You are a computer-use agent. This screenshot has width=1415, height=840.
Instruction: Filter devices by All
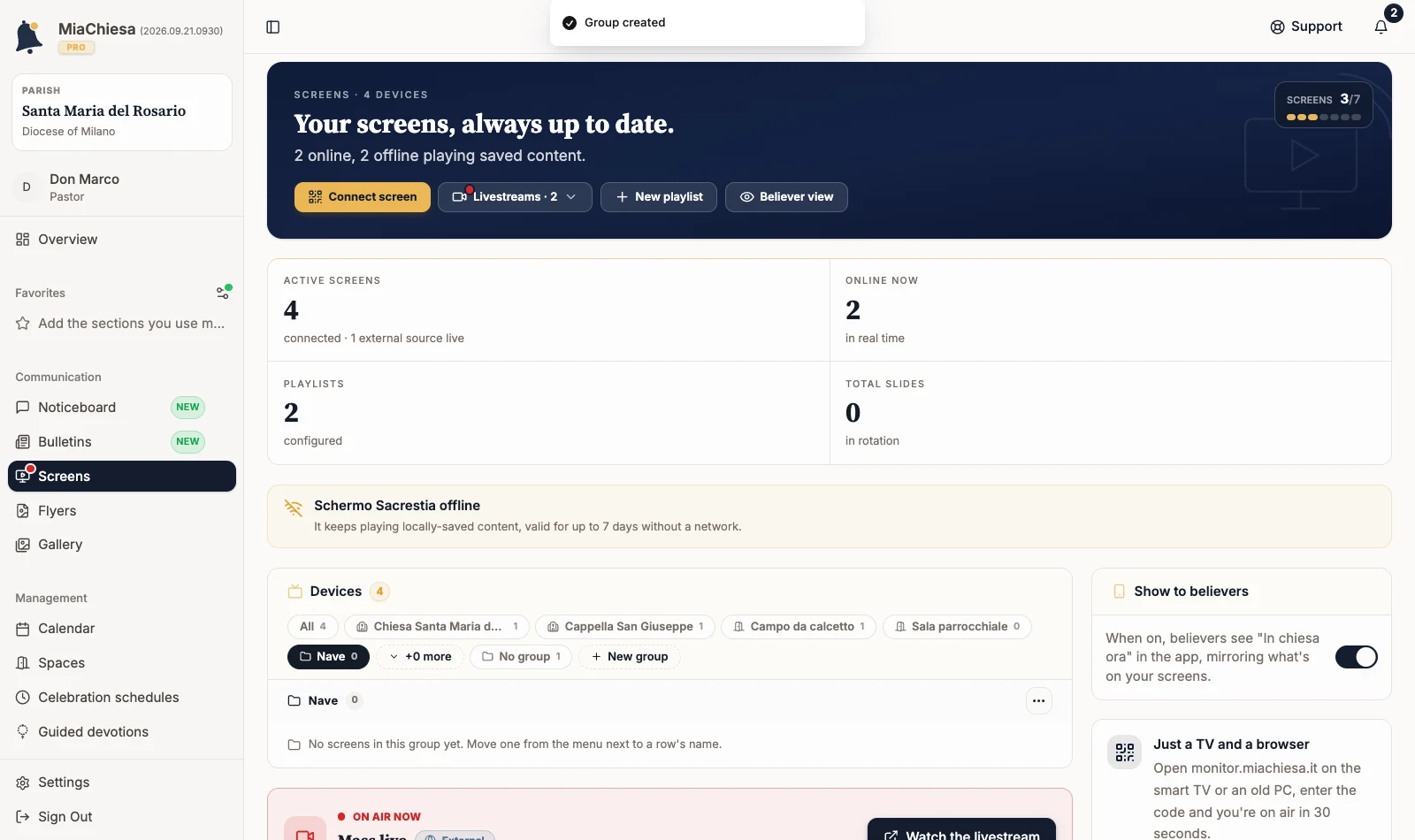point(313,627)
